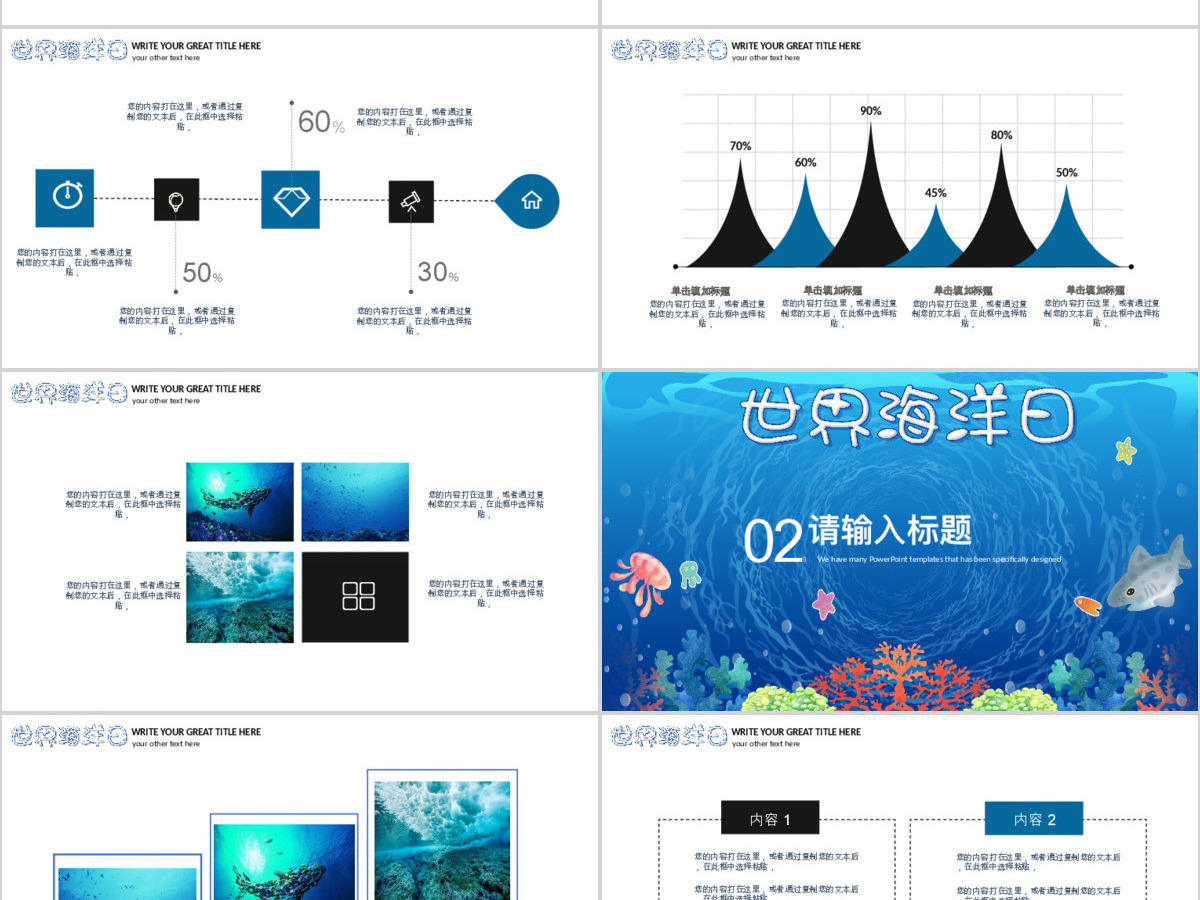Select the deep blue sea photo in the grid

click(x=355, y=502)
